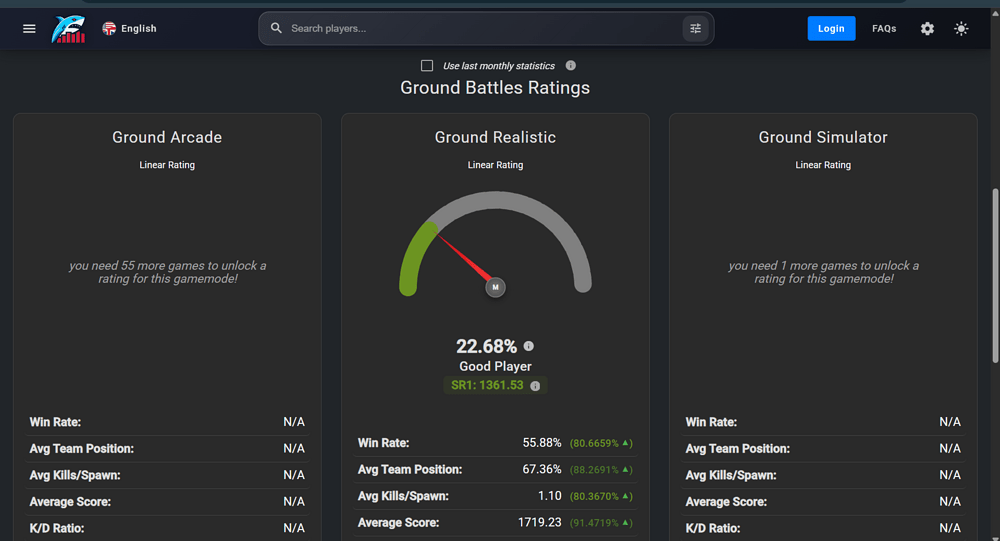
Task: Open the hamburger navigation menu
Action: (29, 29)
